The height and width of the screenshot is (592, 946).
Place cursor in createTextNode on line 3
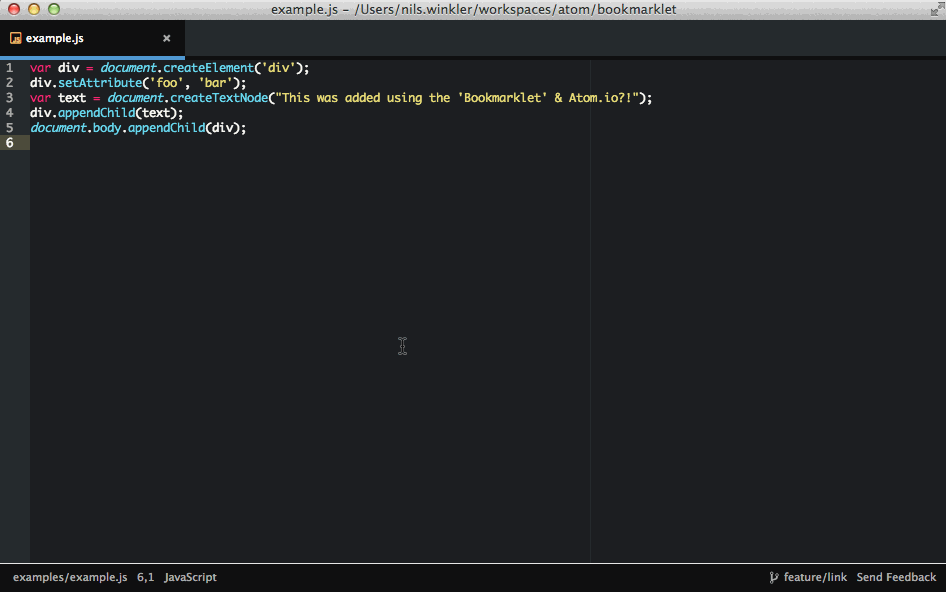tap(219, 98)
